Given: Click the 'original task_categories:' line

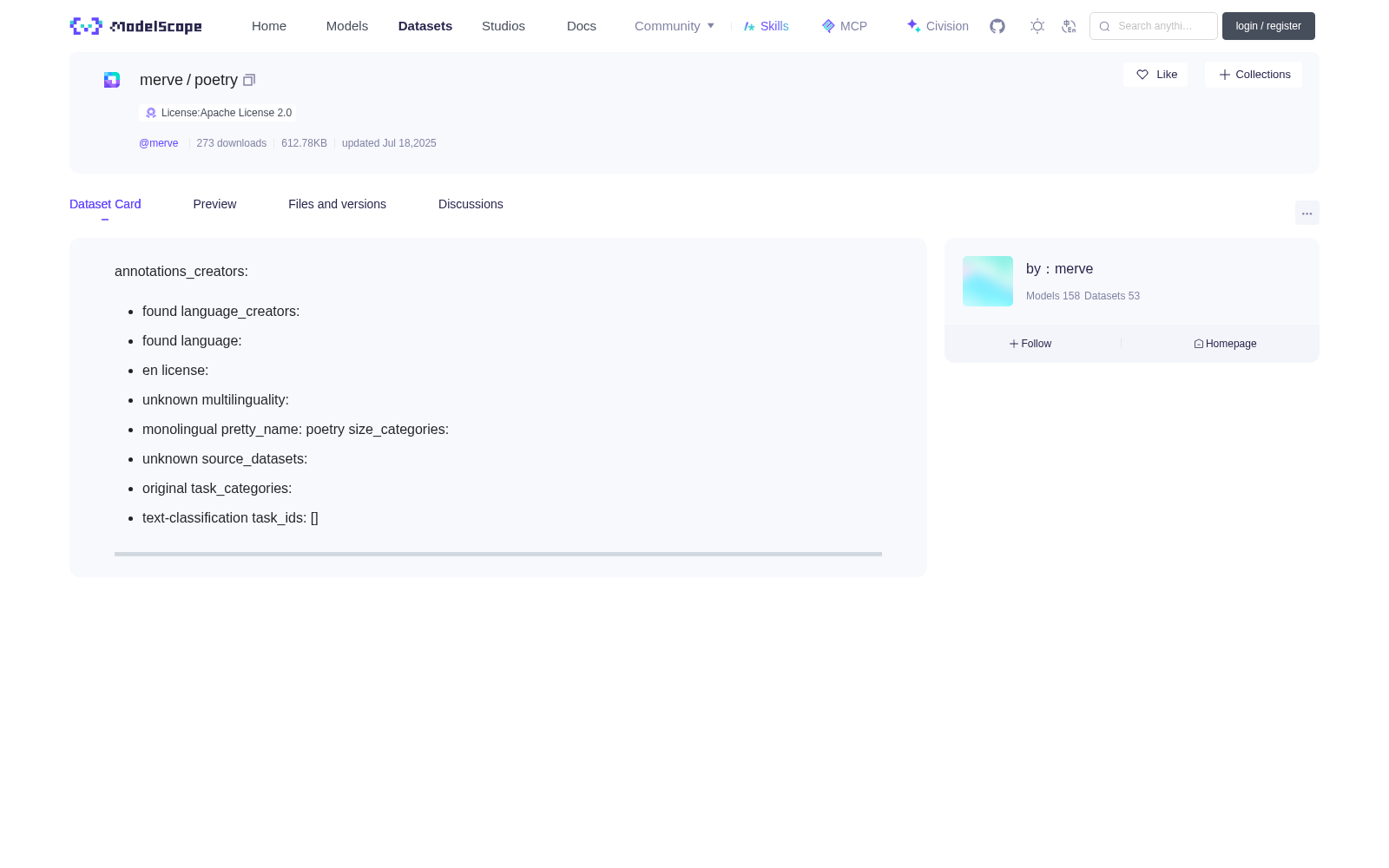Looking at the screenshot, I should click(x=217, y=489).
